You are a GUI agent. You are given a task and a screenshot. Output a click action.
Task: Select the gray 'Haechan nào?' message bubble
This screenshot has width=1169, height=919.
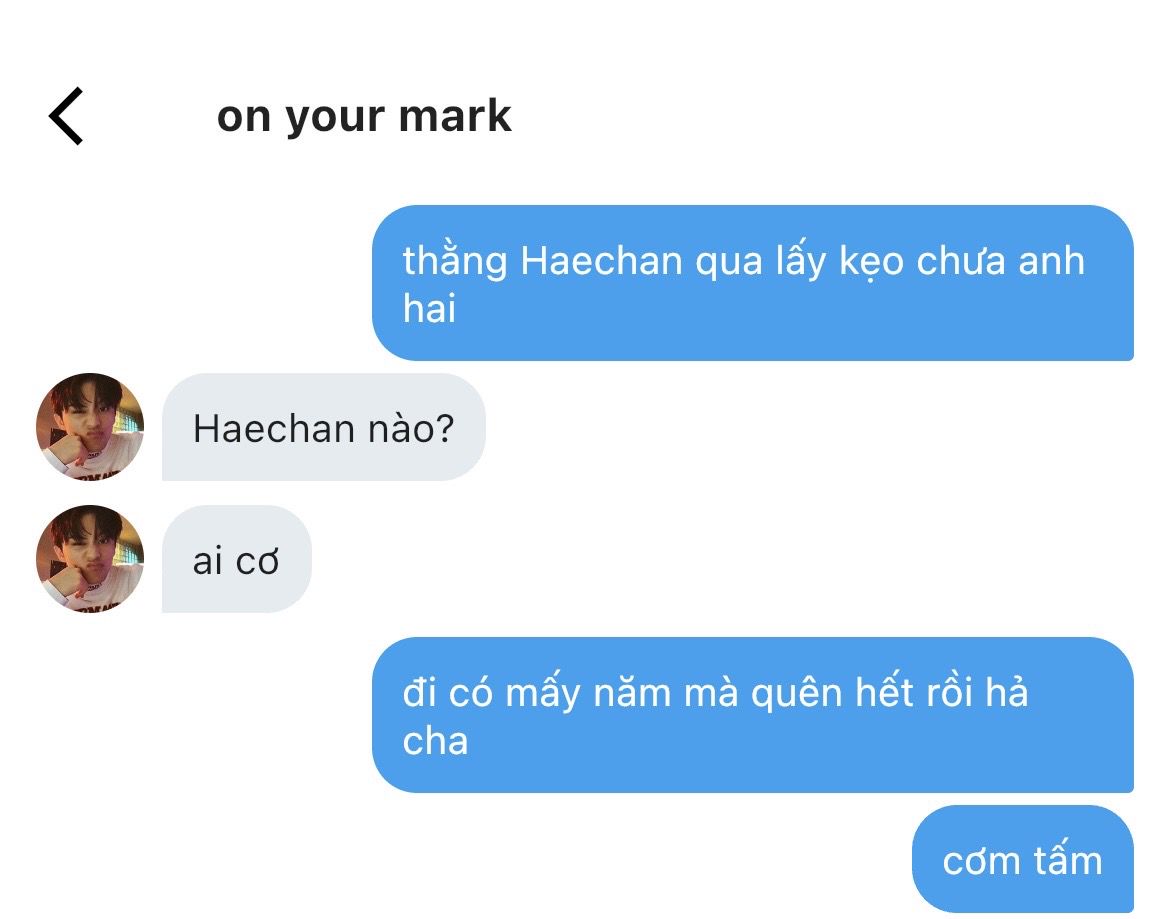[x=324, y=427]
